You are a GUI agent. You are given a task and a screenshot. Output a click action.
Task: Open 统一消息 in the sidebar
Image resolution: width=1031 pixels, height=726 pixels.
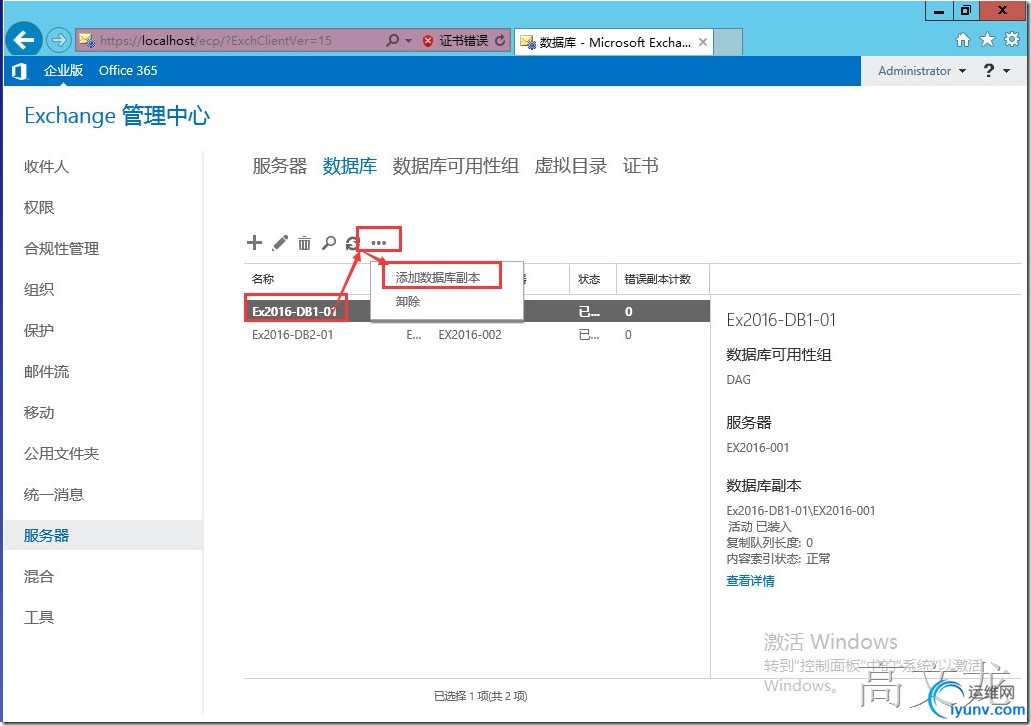point(54,495)
